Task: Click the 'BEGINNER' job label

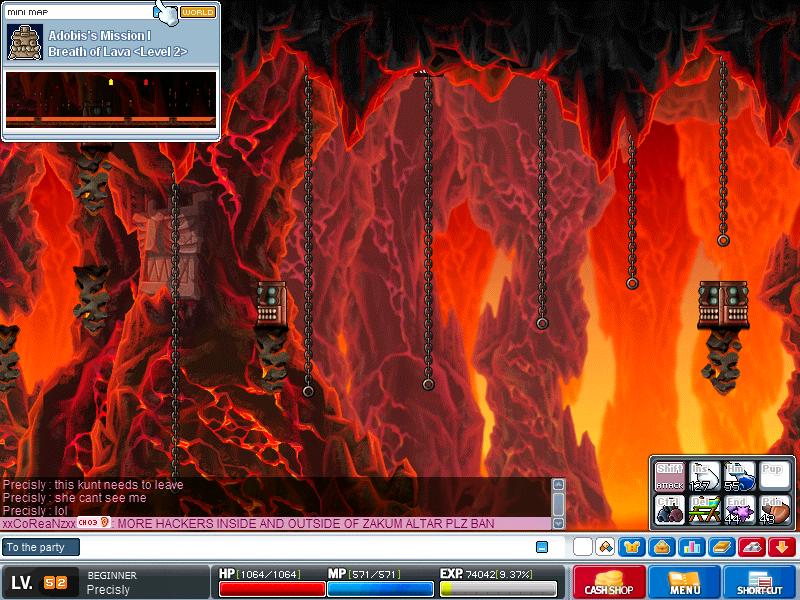Action: tap(112, 575)
